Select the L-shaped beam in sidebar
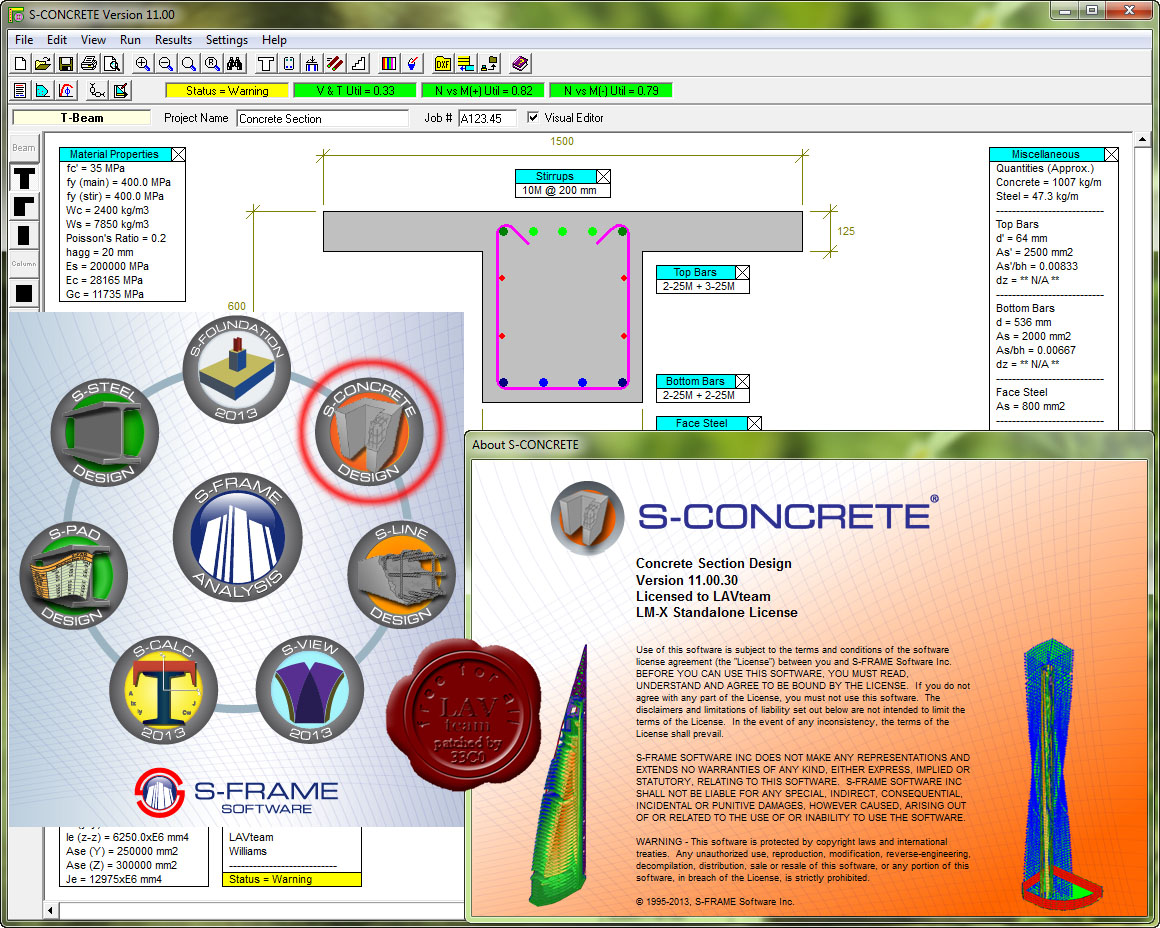 (x=24, y=206)
